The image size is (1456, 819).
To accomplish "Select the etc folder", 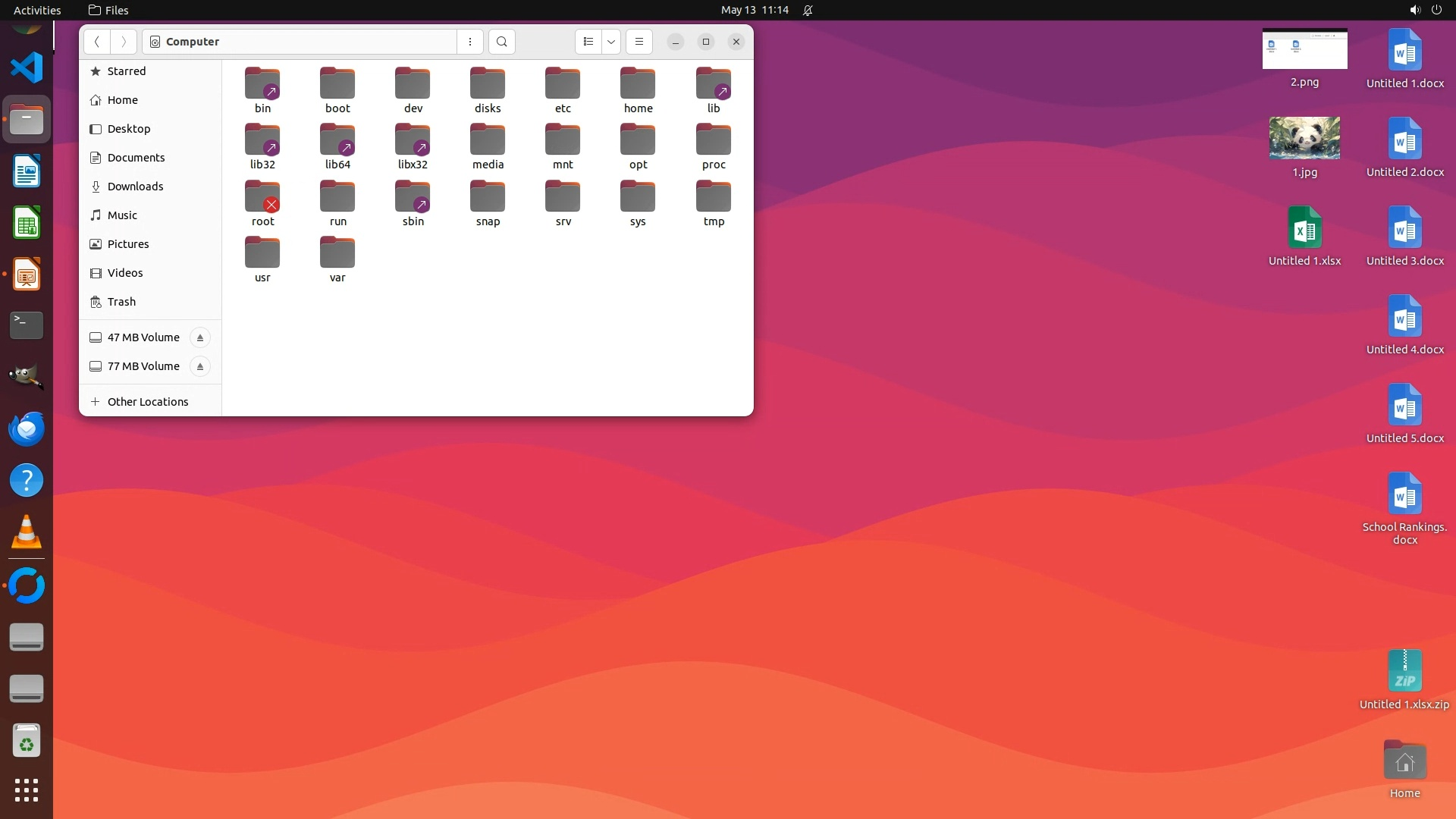I will coord(563,85).
